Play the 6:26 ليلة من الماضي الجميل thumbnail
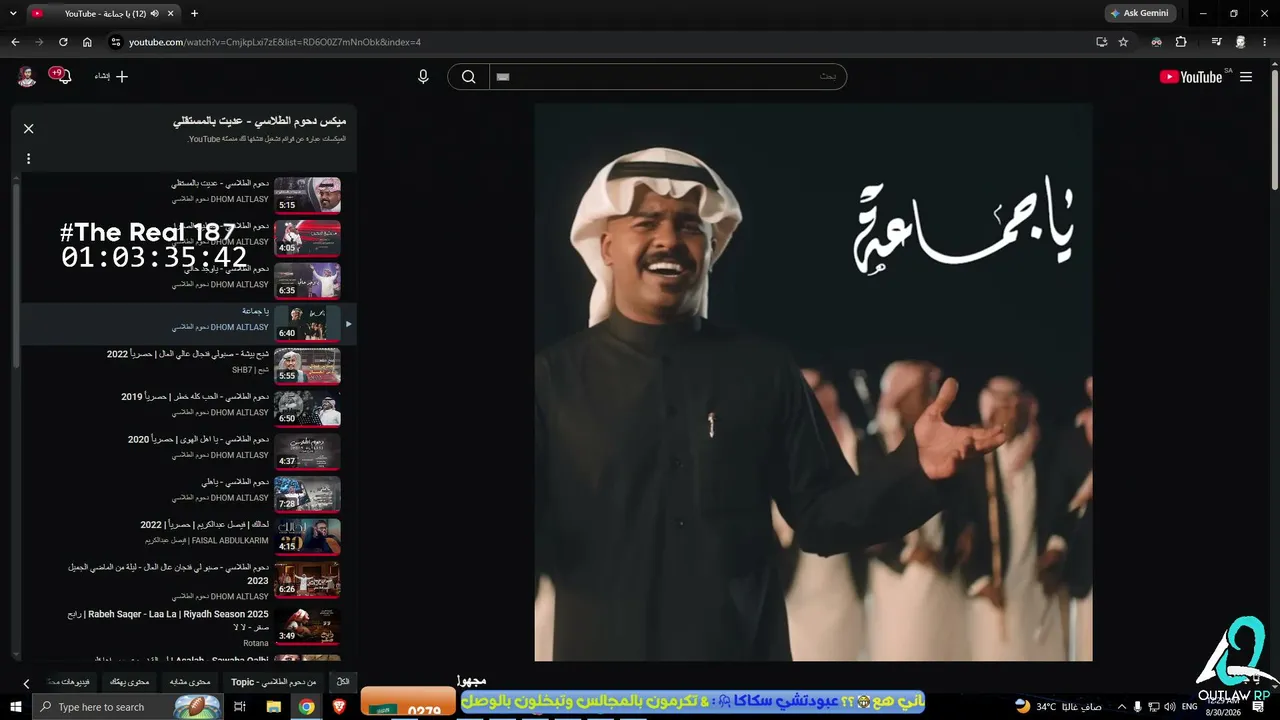Viewport: 1280px width, 720px height. 307,580
